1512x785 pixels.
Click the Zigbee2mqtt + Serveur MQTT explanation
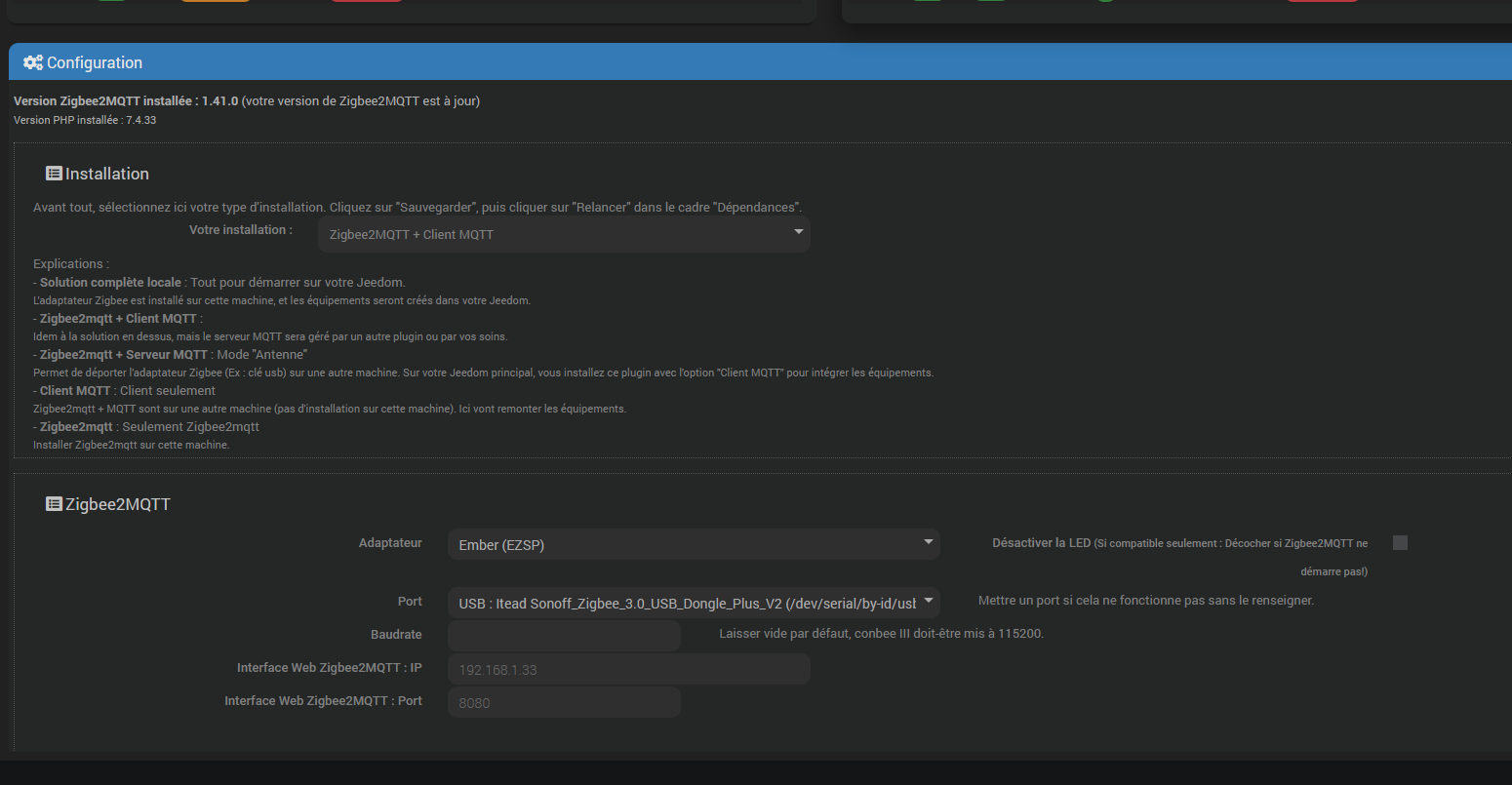click(124, 354)
